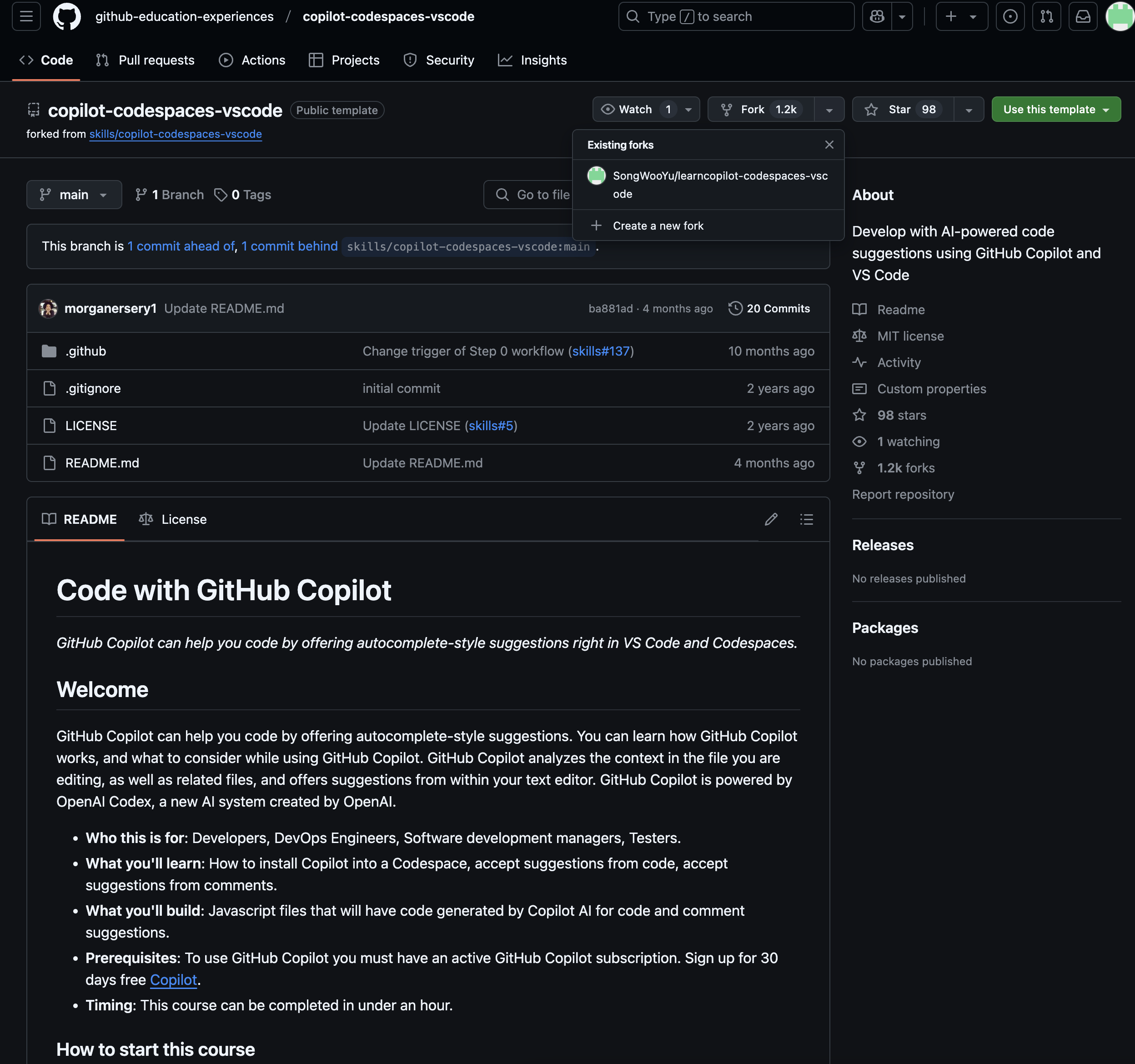
Task: Expand the main branch selector
Action: (x=74, y=195)
